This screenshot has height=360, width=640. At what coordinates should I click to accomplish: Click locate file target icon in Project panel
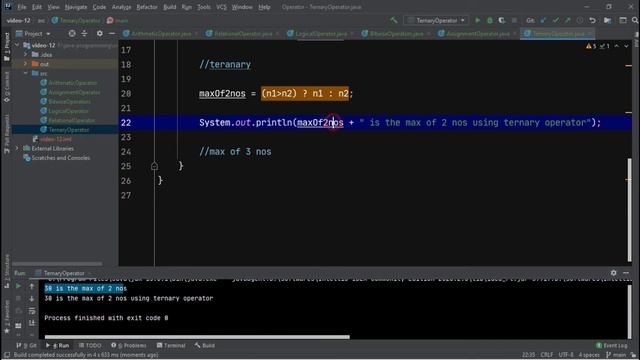[72, 33]
